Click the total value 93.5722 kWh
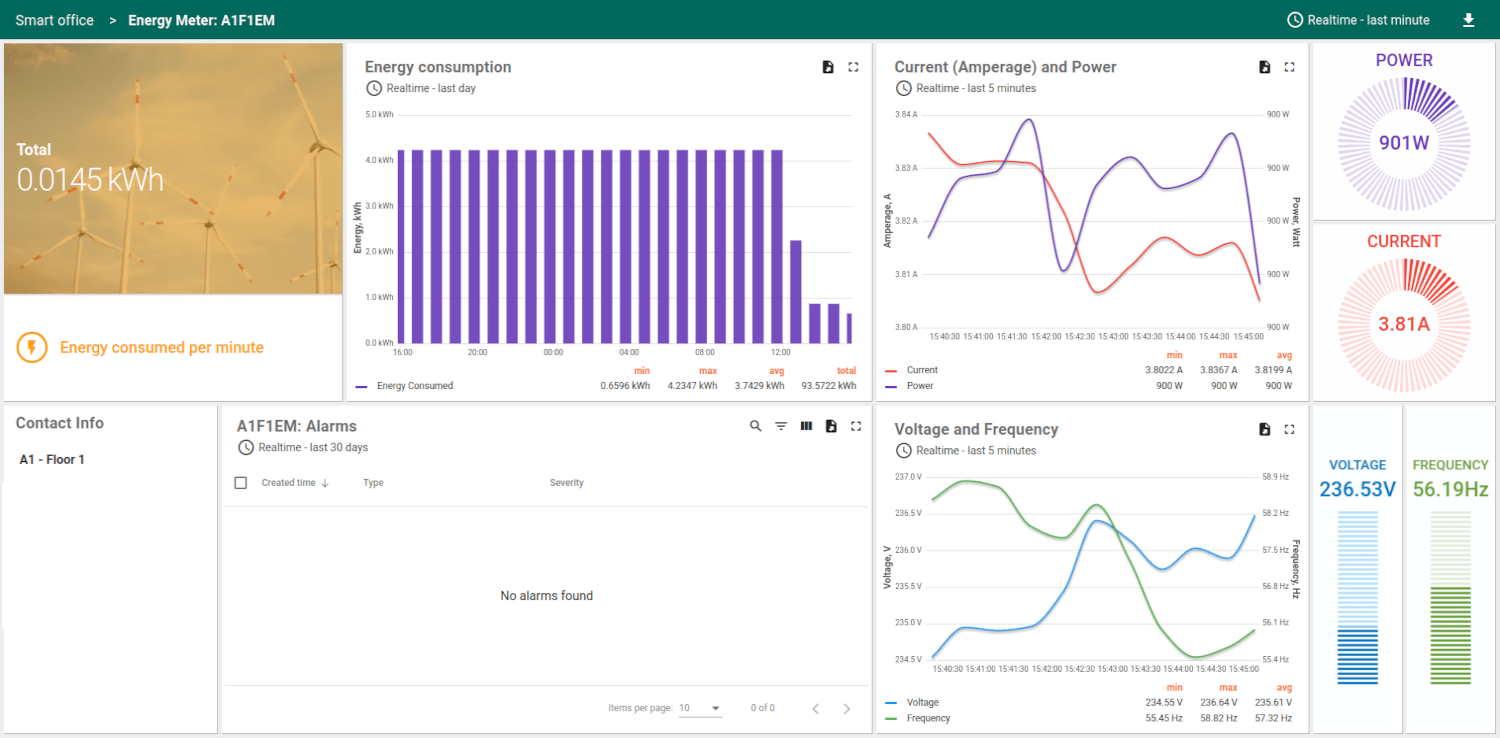Viewport: 1500px width, 738px height. coord(829,386)
